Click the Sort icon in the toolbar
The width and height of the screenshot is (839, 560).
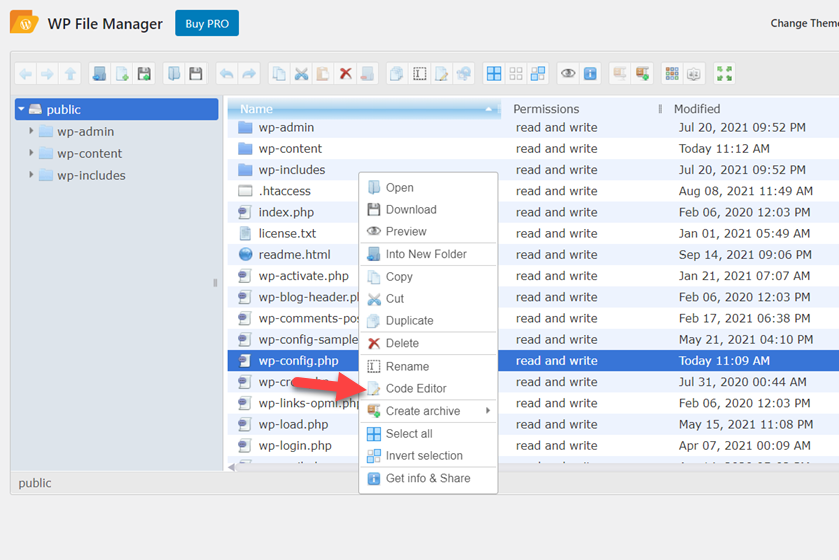(x=694, y=74)
